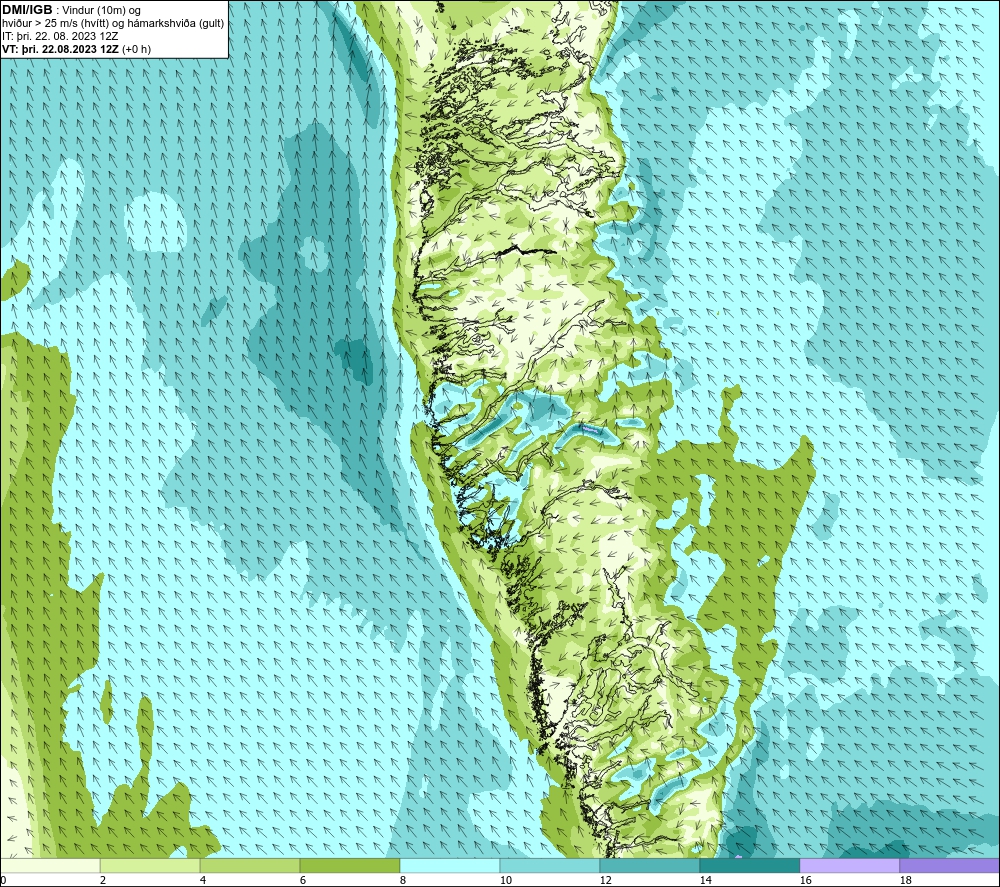Click the "DMI/IGB" title text
Image resolution: width=1000 pixels, height=887 pixels.
tap(27, 10)
